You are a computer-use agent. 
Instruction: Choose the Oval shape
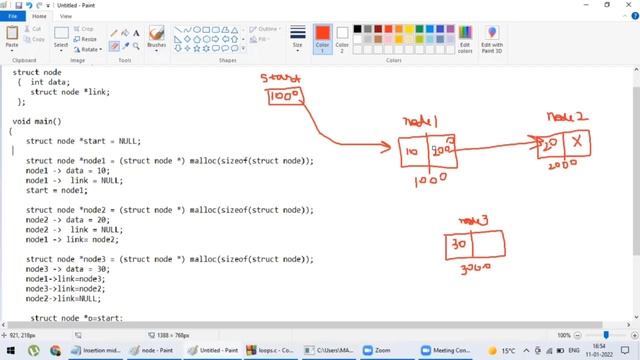pos(197,30)
